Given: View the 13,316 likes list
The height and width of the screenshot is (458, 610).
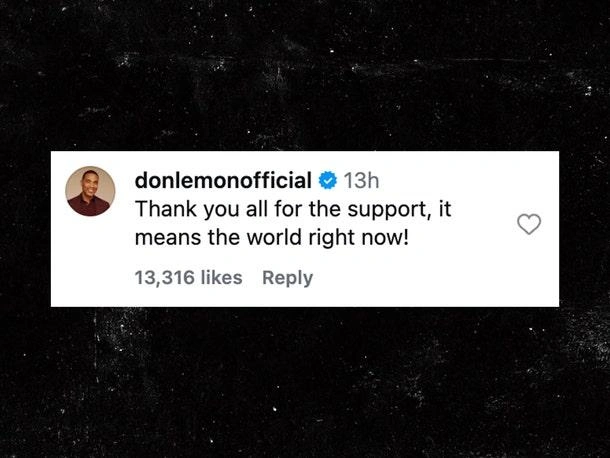Looking at the screenshot, I should [x=188, y=278].
